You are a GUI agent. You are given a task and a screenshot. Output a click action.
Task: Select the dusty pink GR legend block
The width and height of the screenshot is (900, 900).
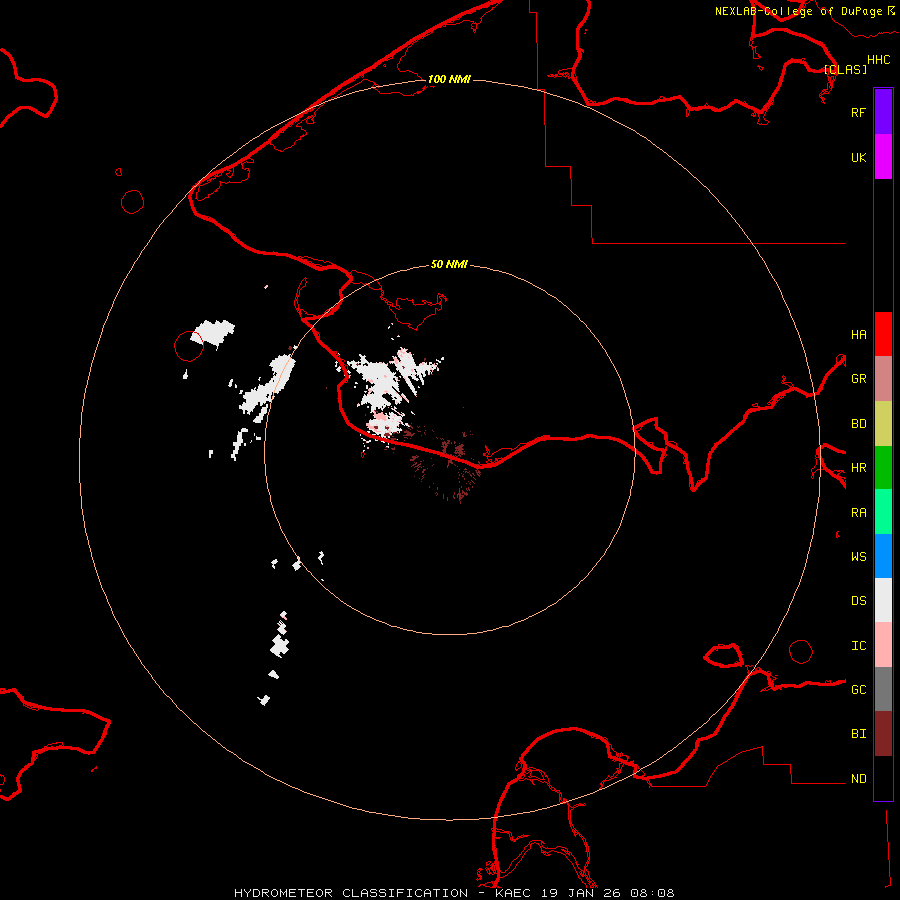pyautogui.click(x=883, y=379)
